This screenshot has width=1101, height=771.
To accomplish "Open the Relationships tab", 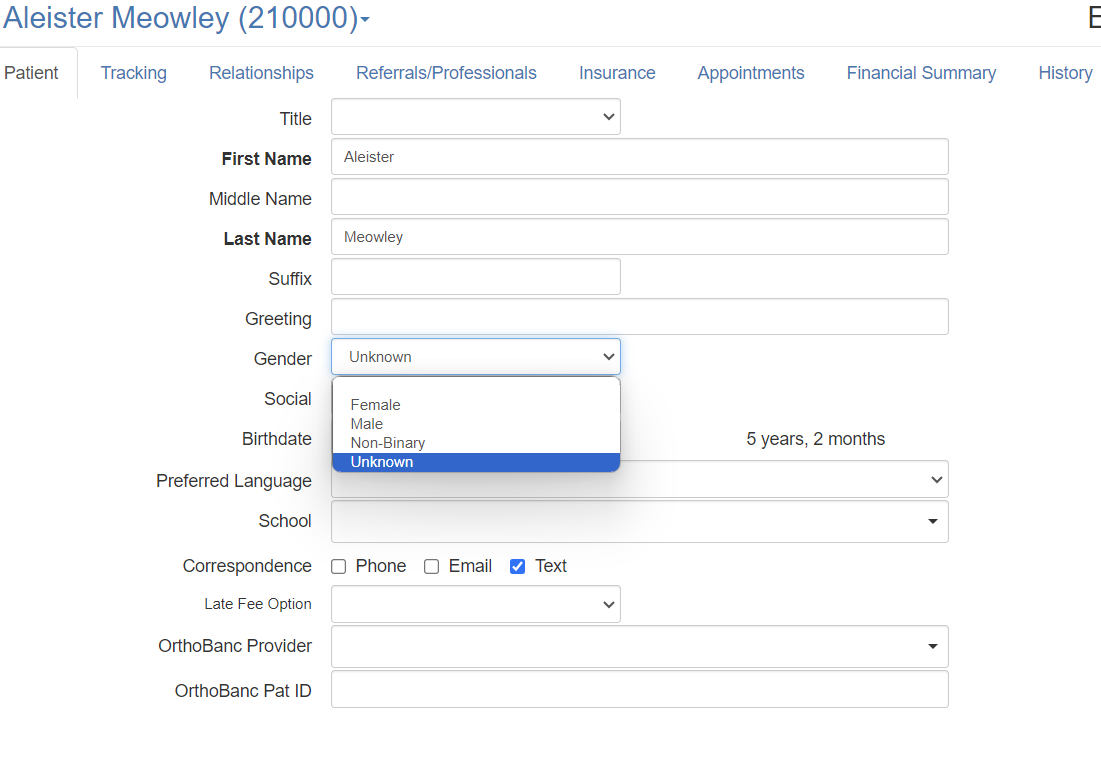I will point(261,73).
